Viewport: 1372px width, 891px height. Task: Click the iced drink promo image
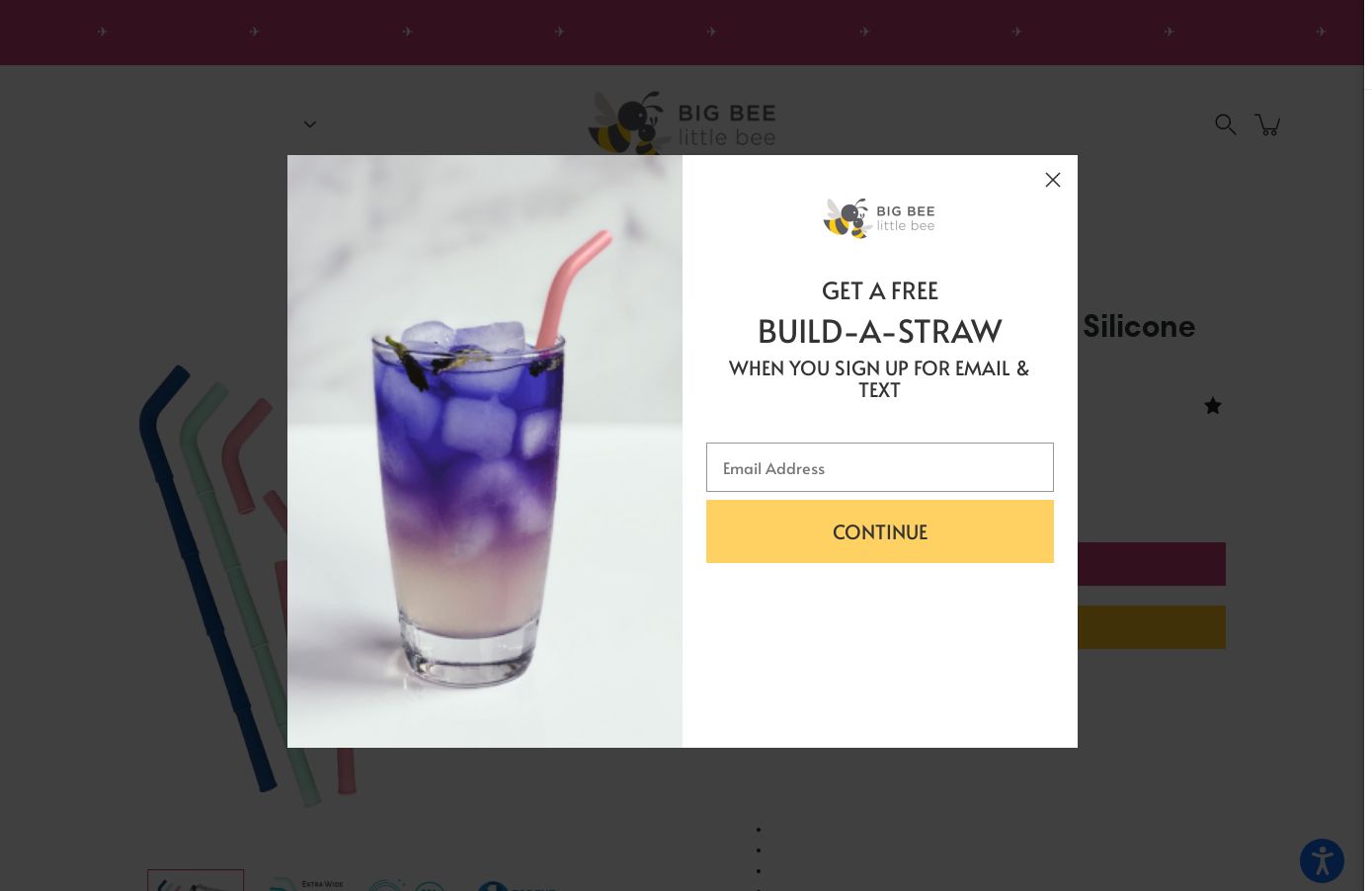pos(485,451)
